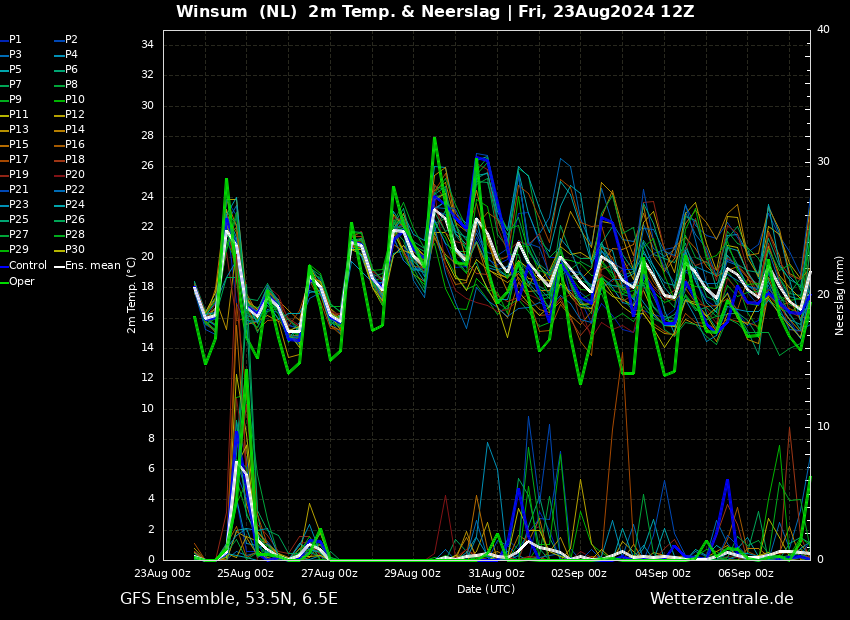Select the P17 legend label
Viewport: 850px width, 620px height.
(14, 160)
